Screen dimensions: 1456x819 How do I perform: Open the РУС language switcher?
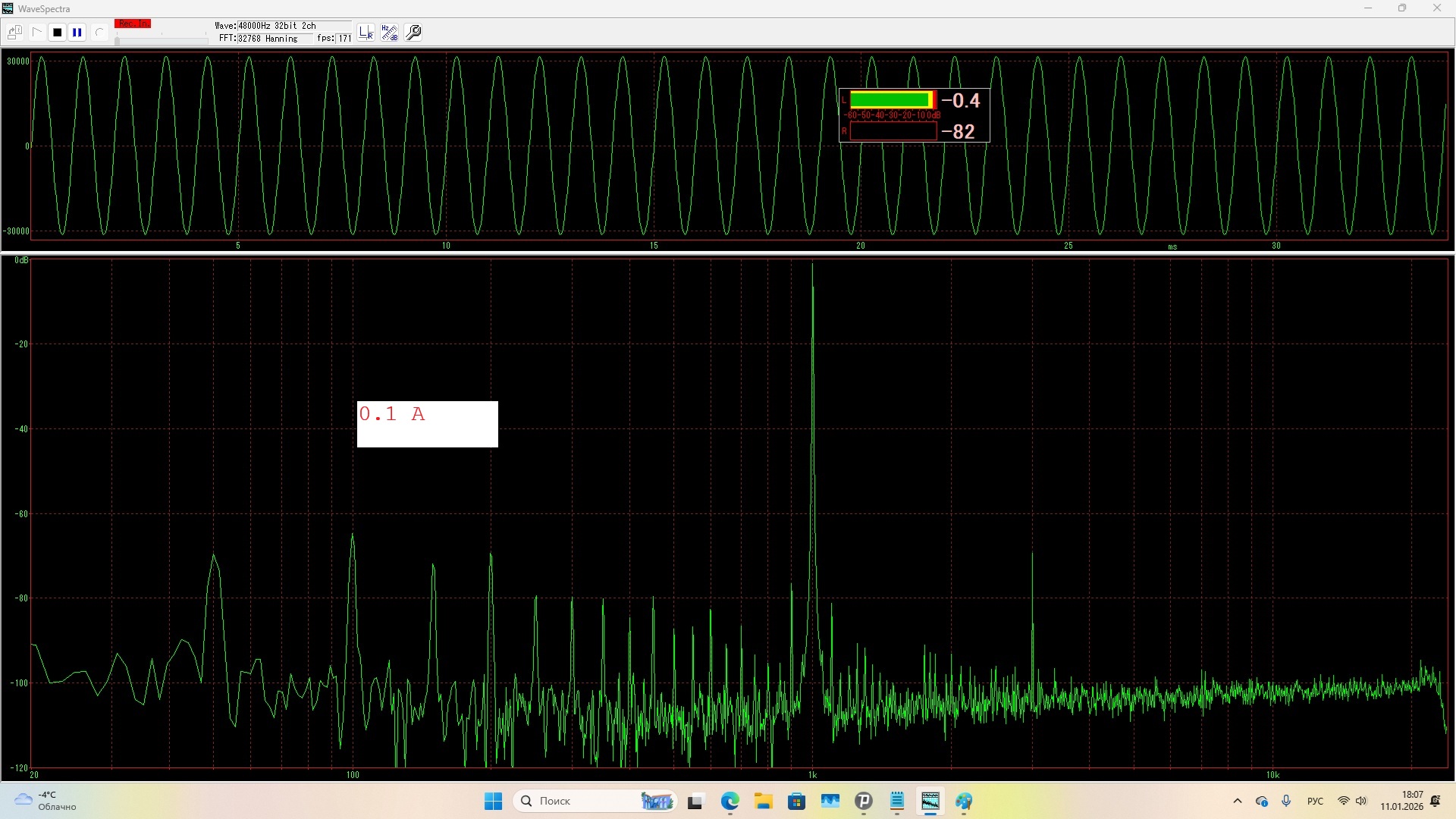click(1315, 801)
